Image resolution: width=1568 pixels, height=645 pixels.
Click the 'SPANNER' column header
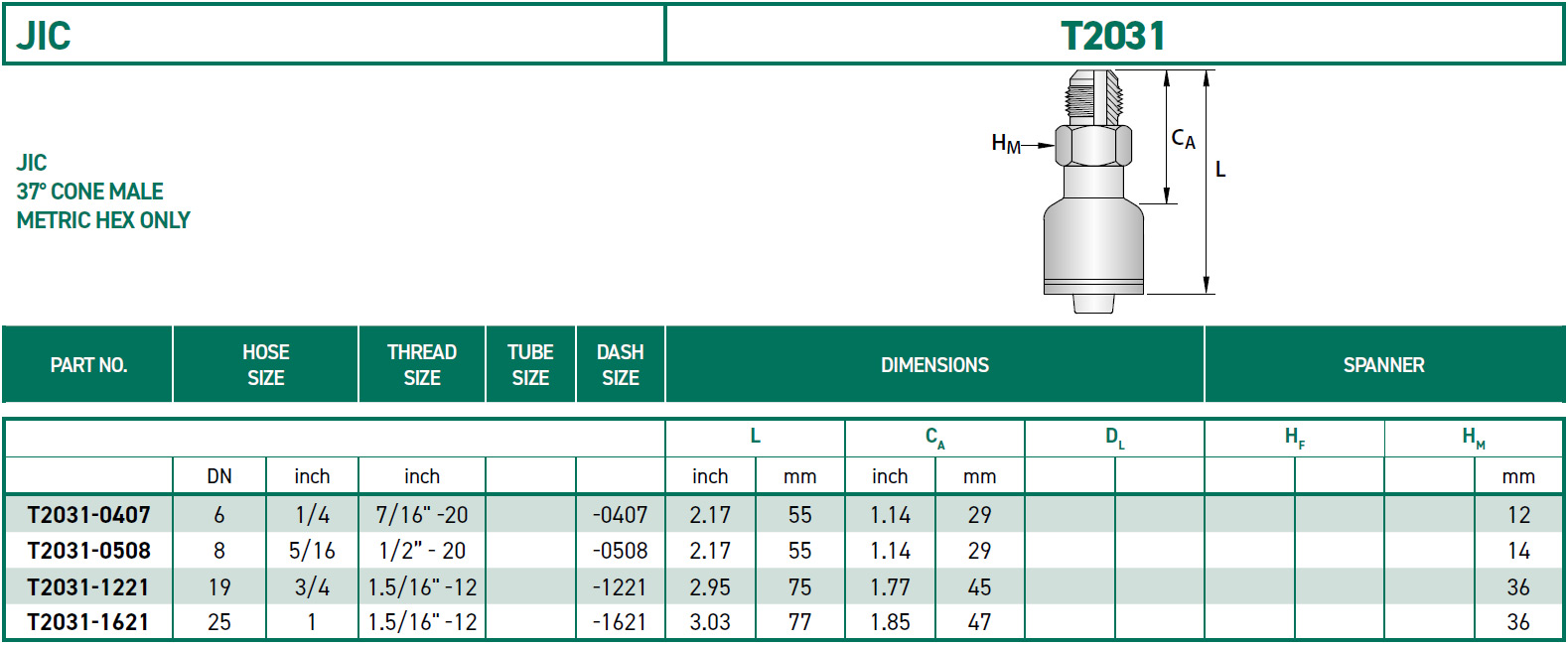[1383, 365]
